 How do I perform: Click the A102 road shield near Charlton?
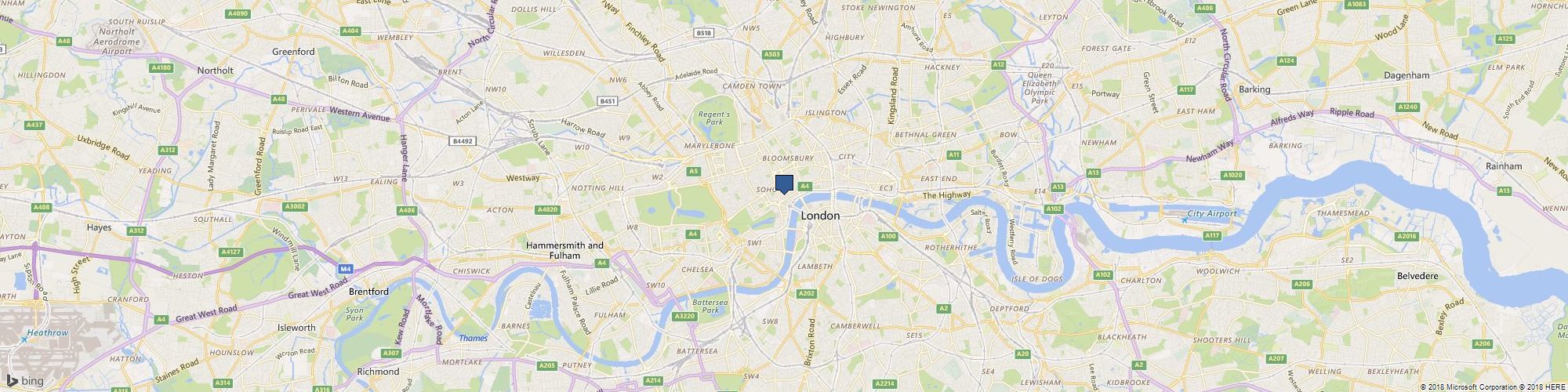pyautogui.click(x=1103, y=274)
